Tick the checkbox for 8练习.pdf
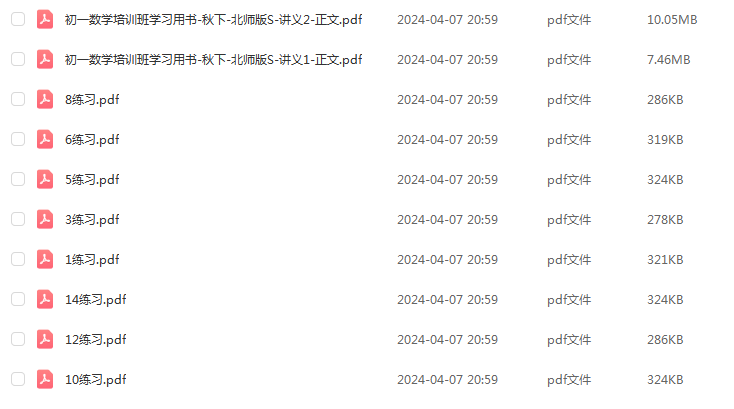The image size is (734, 409). click(x=18, y=99)
